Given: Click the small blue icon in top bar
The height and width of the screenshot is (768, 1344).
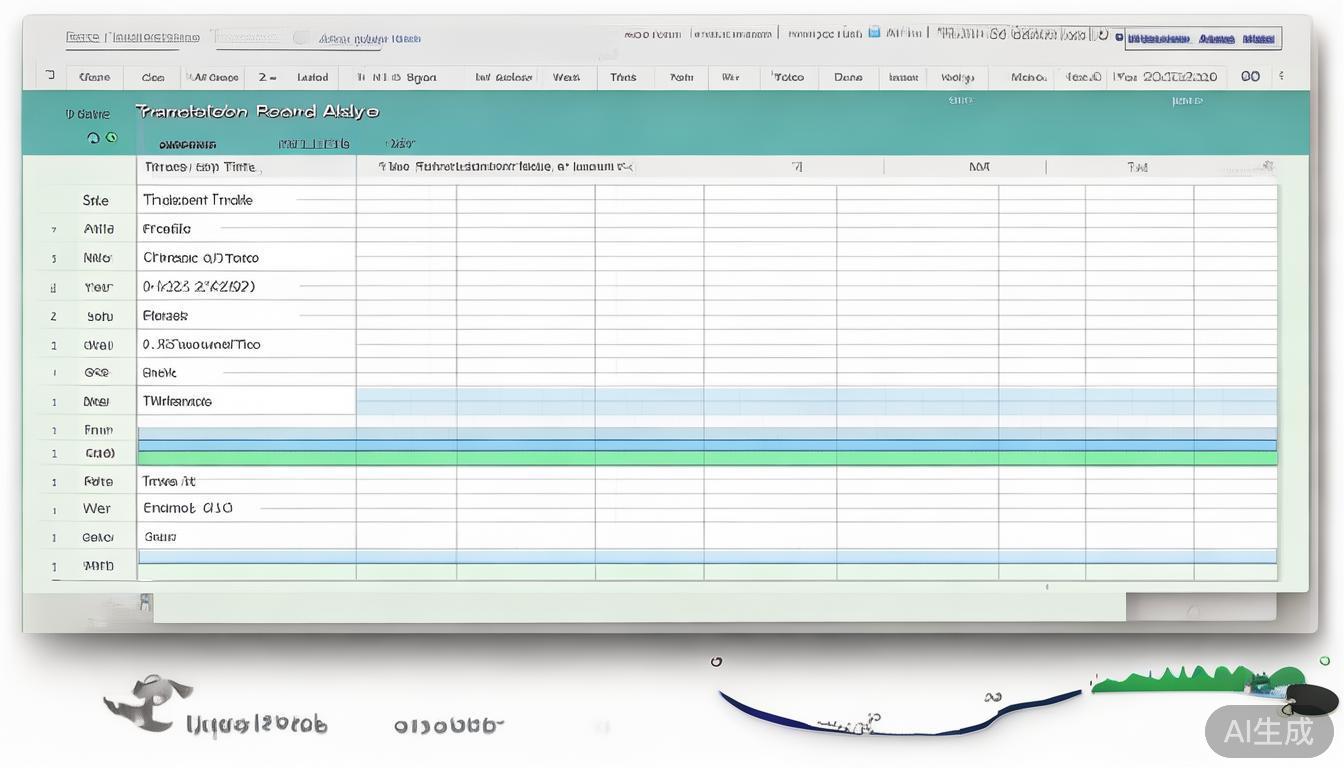Looking at the screenshot, I should tap(874, 32).
